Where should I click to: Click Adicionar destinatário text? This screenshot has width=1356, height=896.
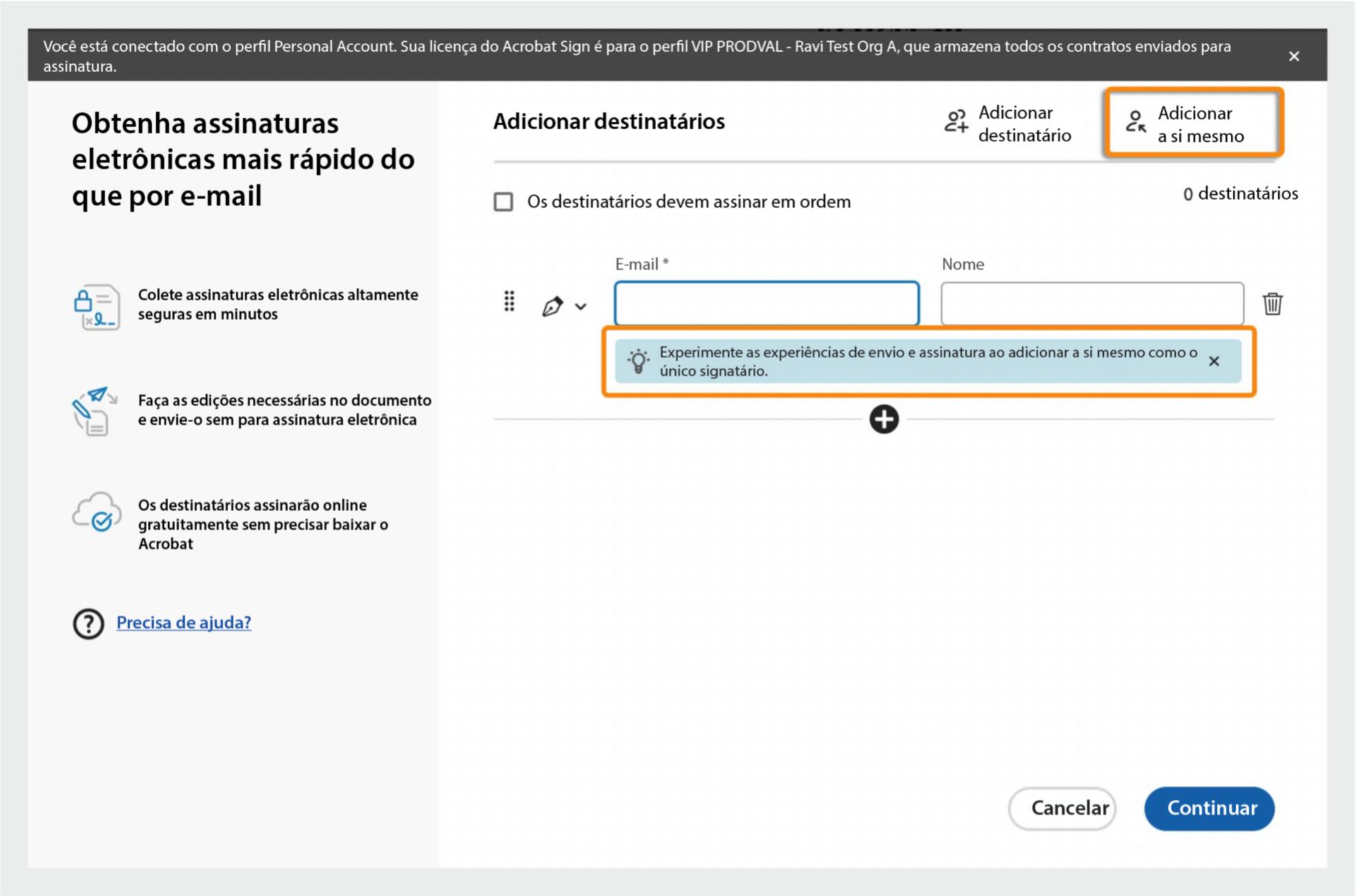(1024, 124)
